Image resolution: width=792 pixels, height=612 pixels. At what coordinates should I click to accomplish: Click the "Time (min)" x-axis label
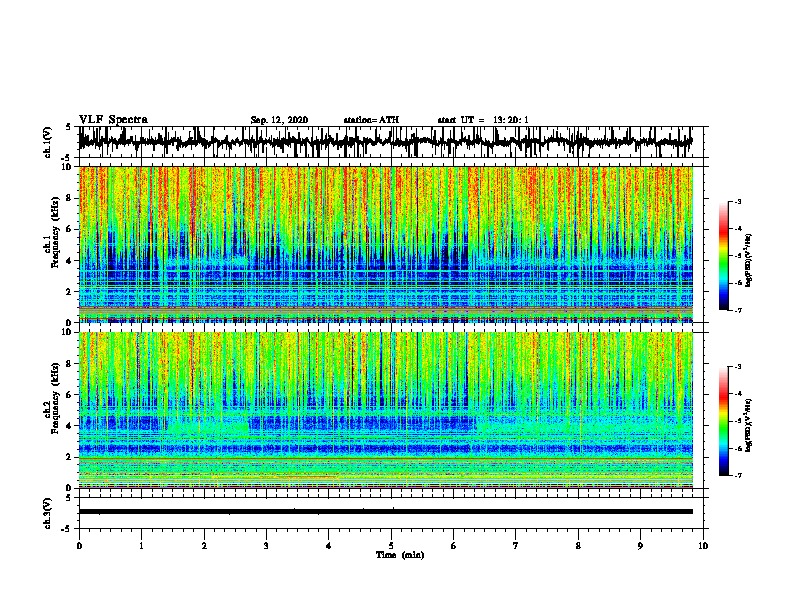tap(400, 555)
